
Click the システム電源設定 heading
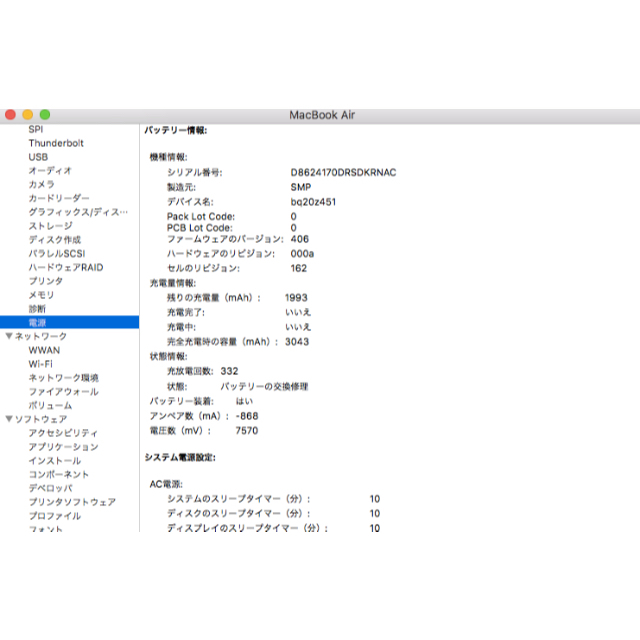180,458
